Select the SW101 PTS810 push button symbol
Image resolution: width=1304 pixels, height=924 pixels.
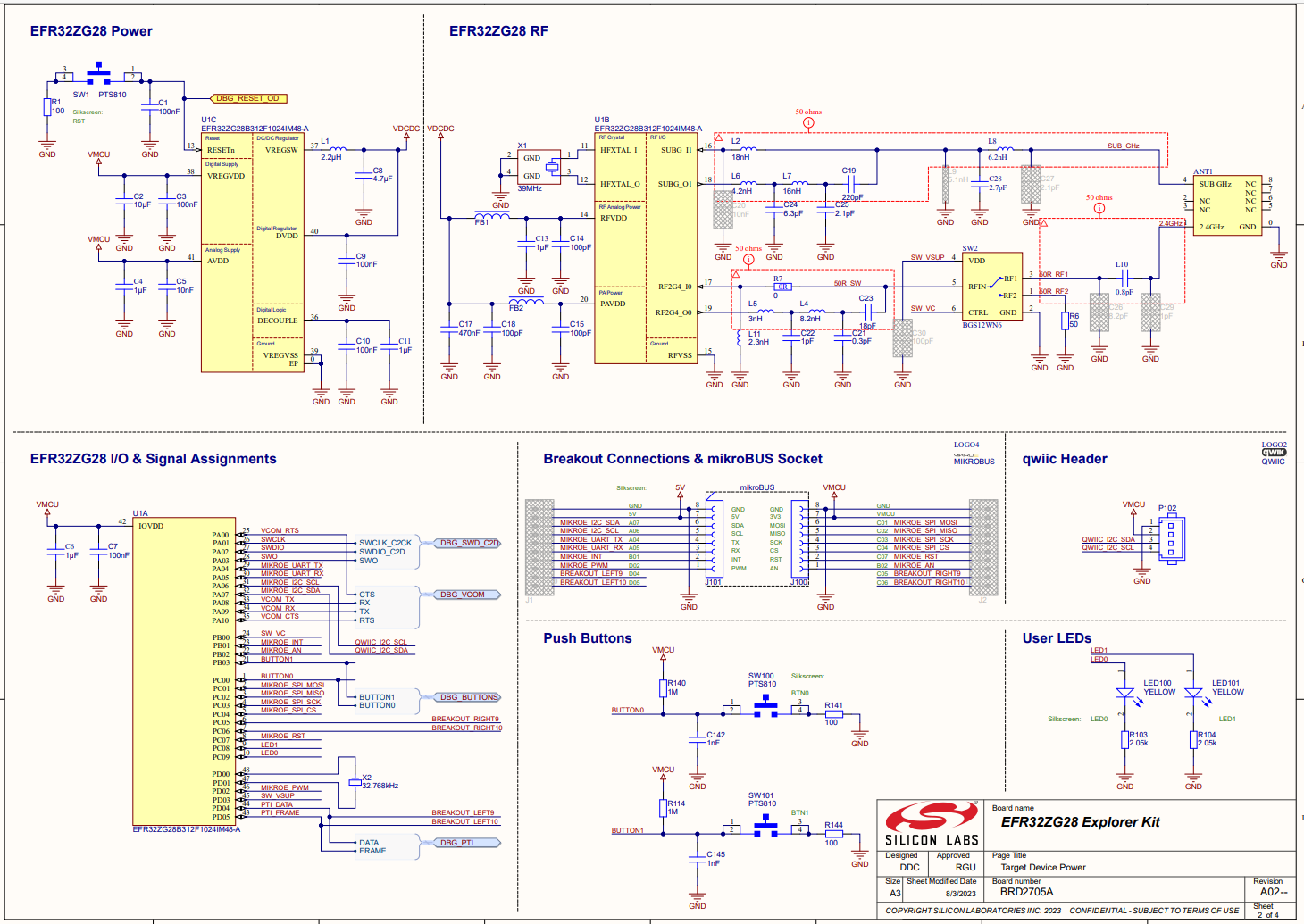[x=766, y=827]
